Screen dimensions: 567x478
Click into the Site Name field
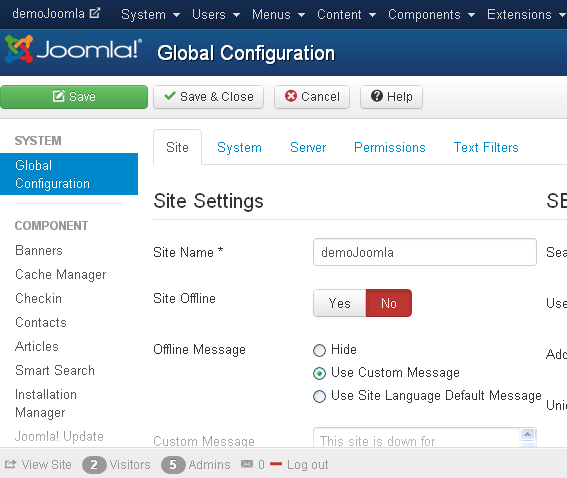pos(425,252)
